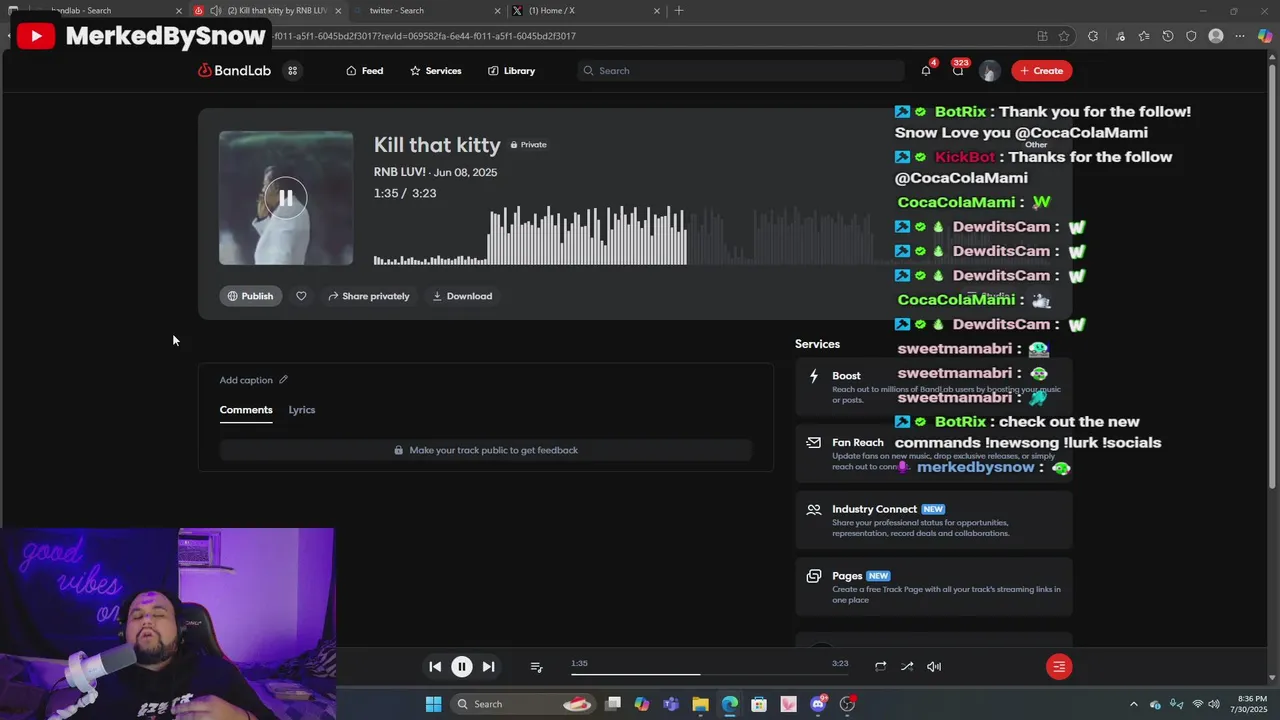Click Share privately
This screenshot has height=720, width=1280.
point(368,296)
